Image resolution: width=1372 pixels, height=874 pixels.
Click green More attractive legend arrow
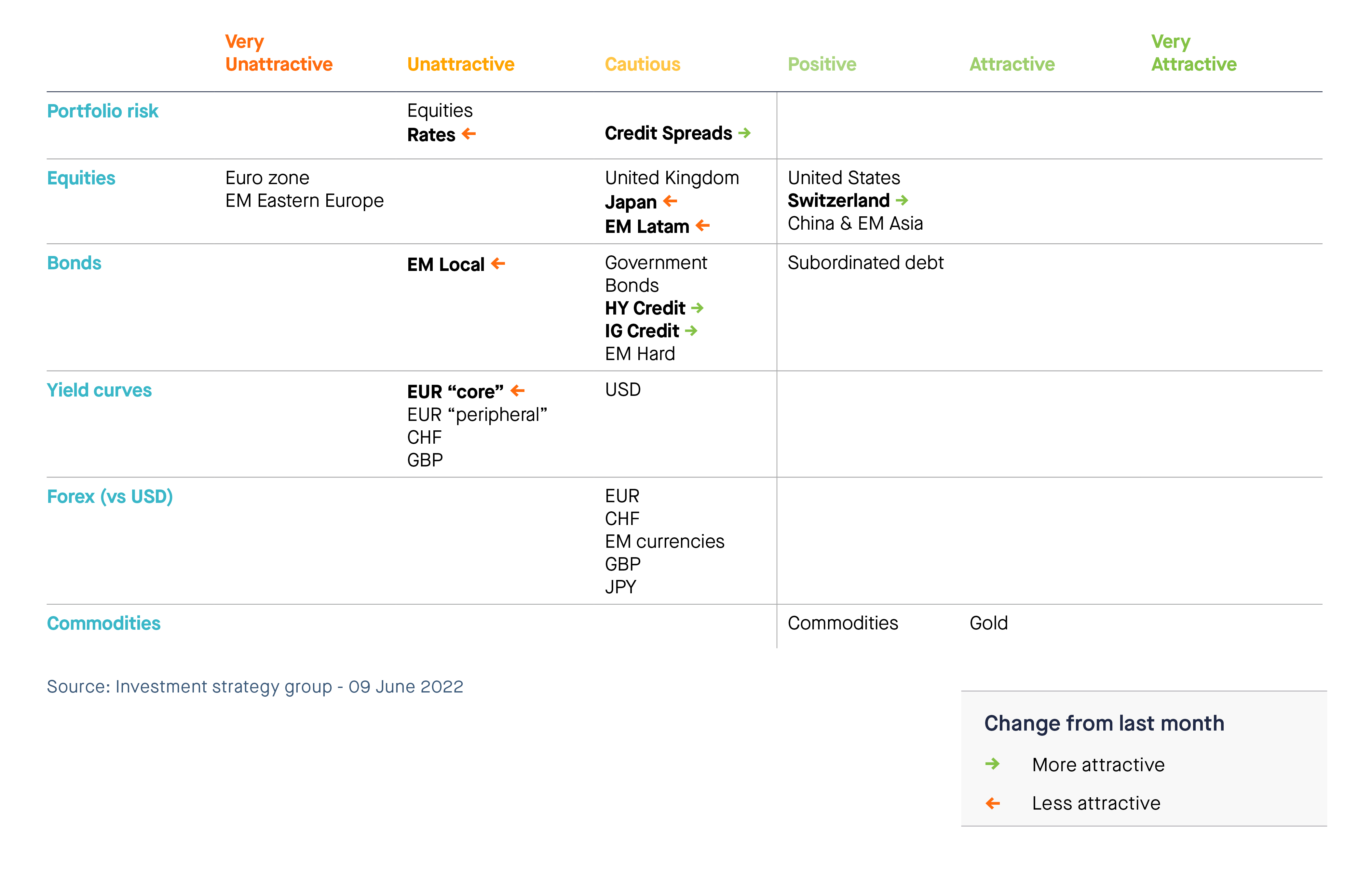pos(993,763)
